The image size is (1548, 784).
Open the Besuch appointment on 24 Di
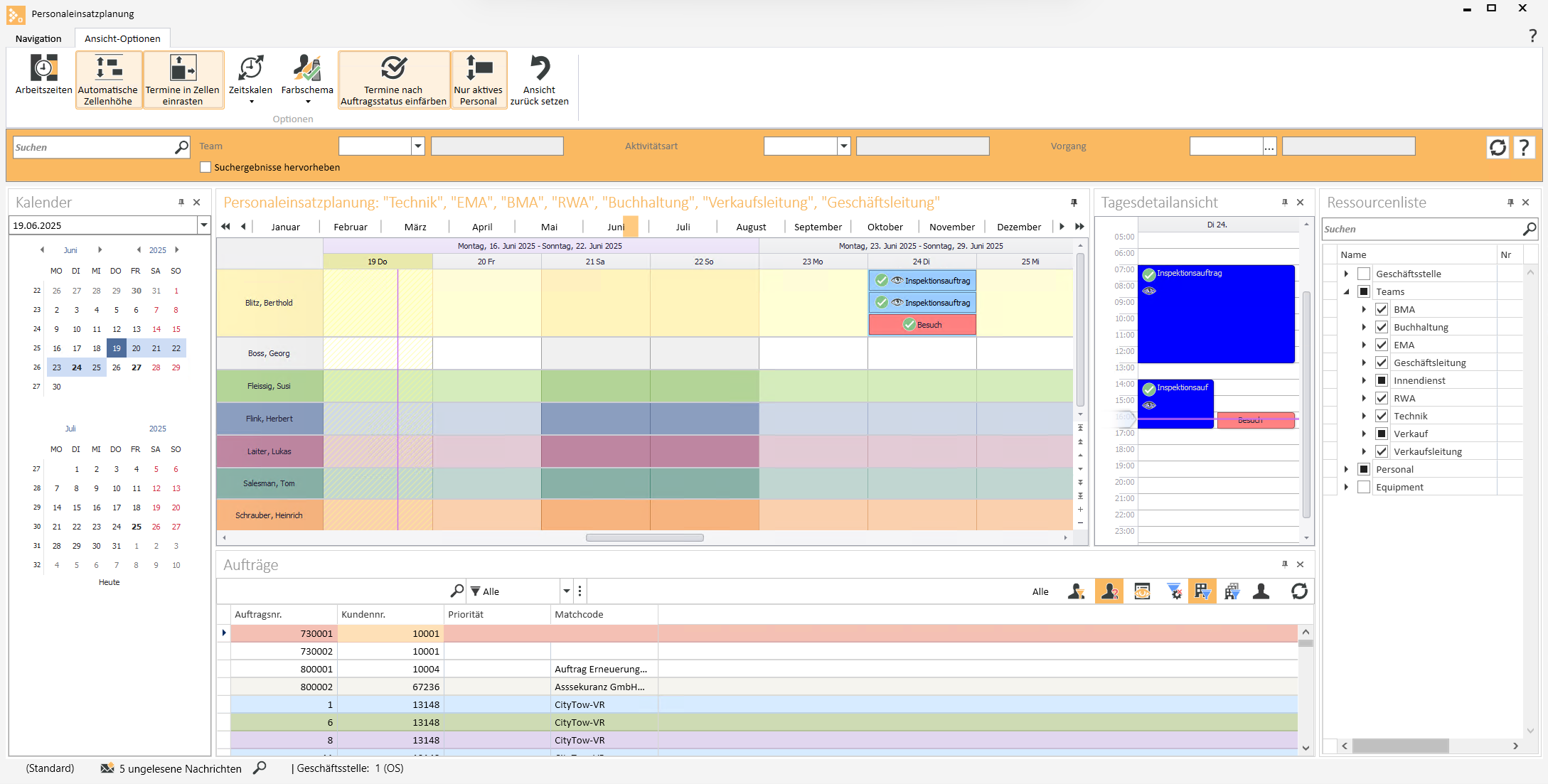[922, 324]
